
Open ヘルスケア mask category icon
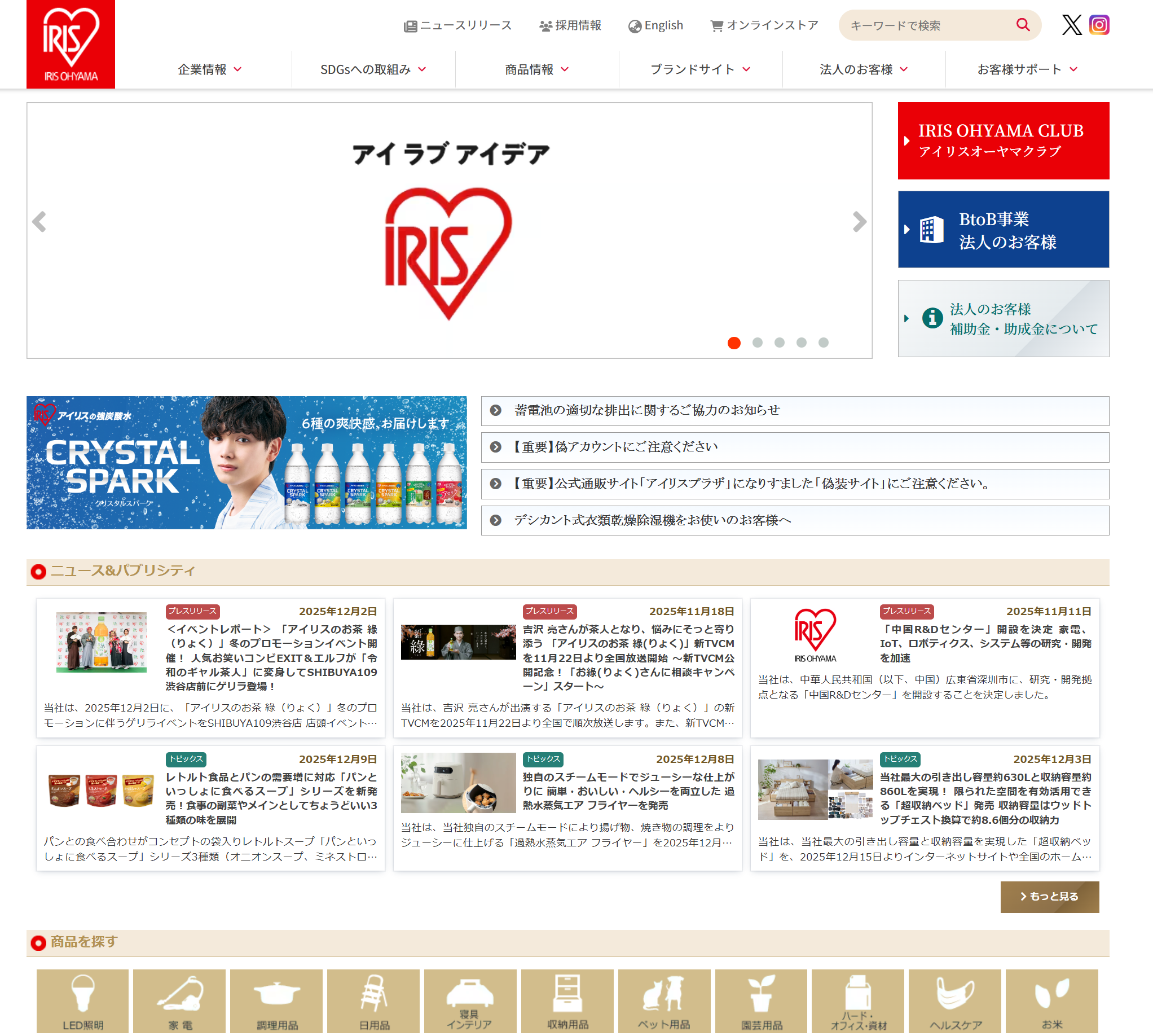955,1000
